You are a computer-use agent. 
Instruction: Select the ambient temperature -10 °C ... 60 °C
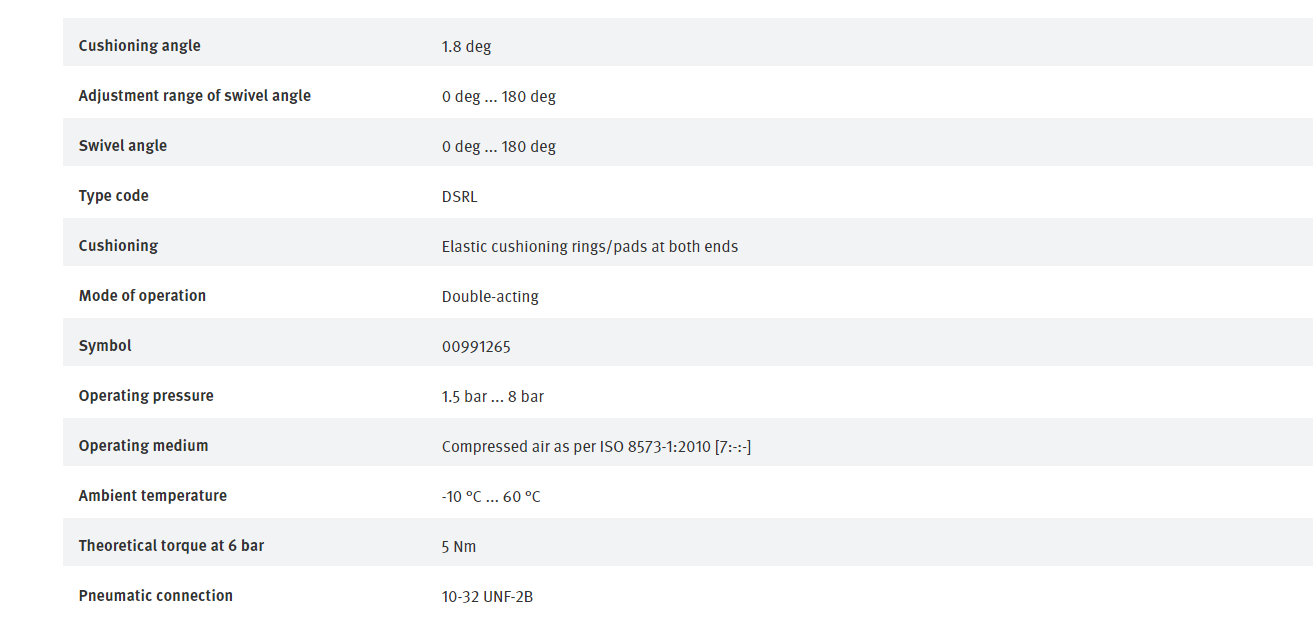[x=491, y=496]
